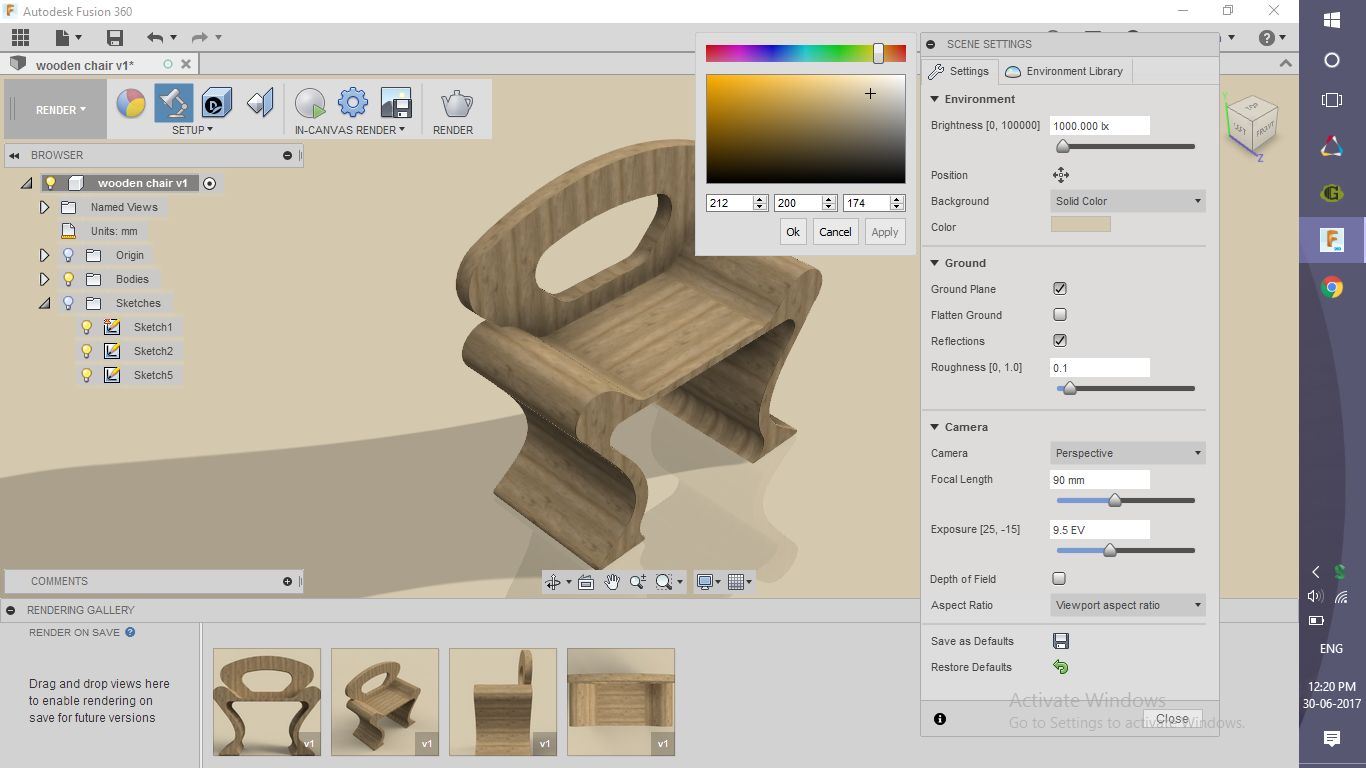Click the Close button in Scene Settings
The height and width of the screenshot is (768, 1366).
[1172, 719]
